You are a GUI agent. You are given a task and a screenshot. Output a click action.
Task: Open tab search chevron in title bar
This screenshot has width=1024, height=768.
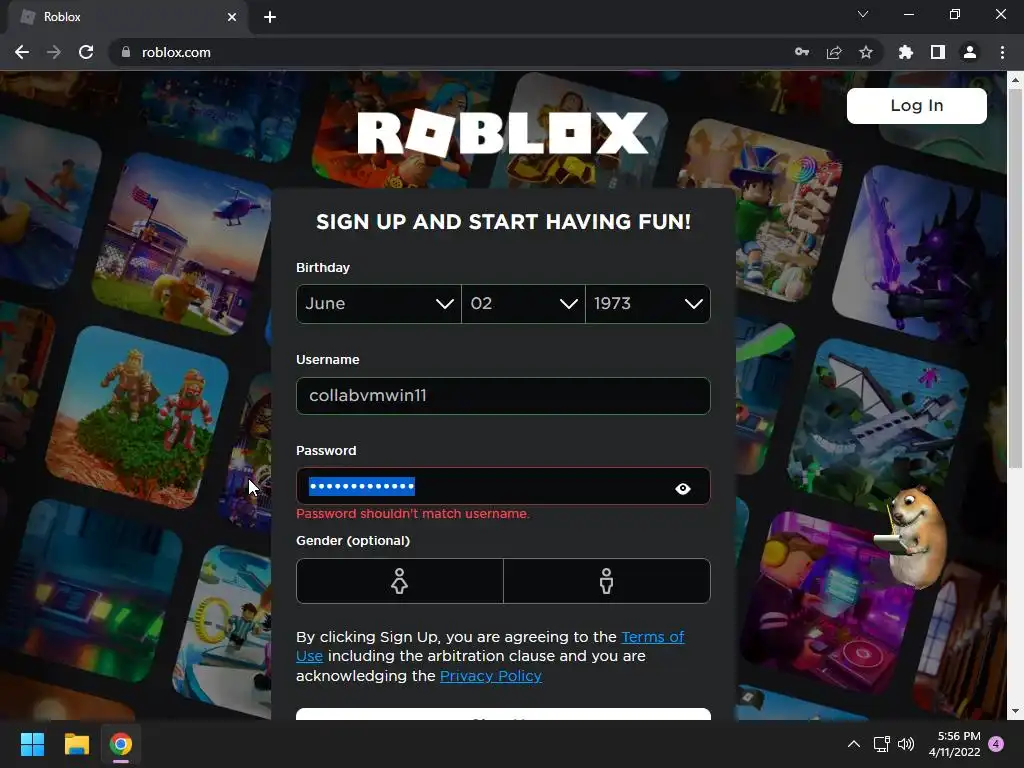tap(863, 14)
